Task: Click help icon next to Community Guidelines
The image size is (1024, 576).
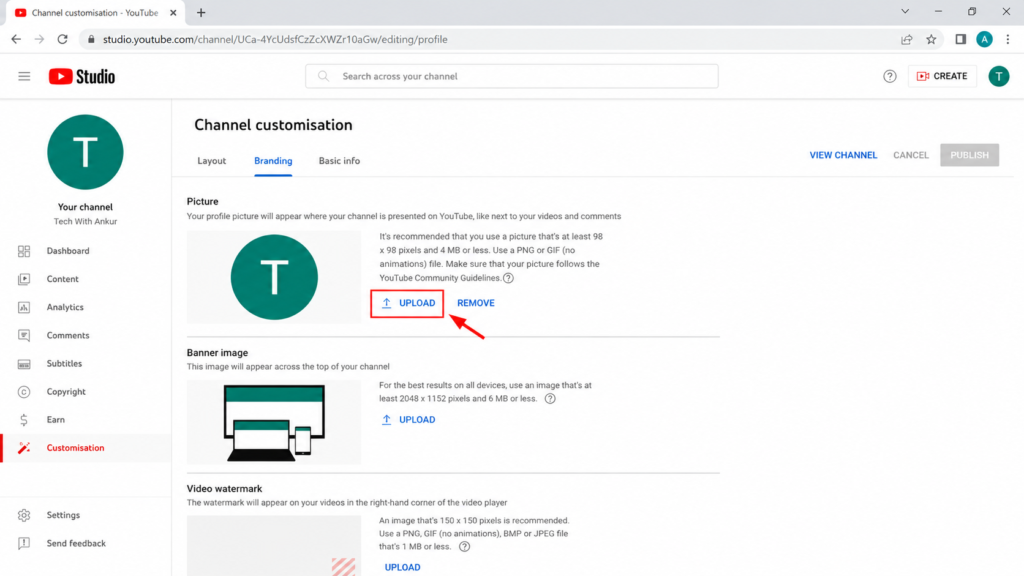Action: pyautogui.click(x=508, y=278)
